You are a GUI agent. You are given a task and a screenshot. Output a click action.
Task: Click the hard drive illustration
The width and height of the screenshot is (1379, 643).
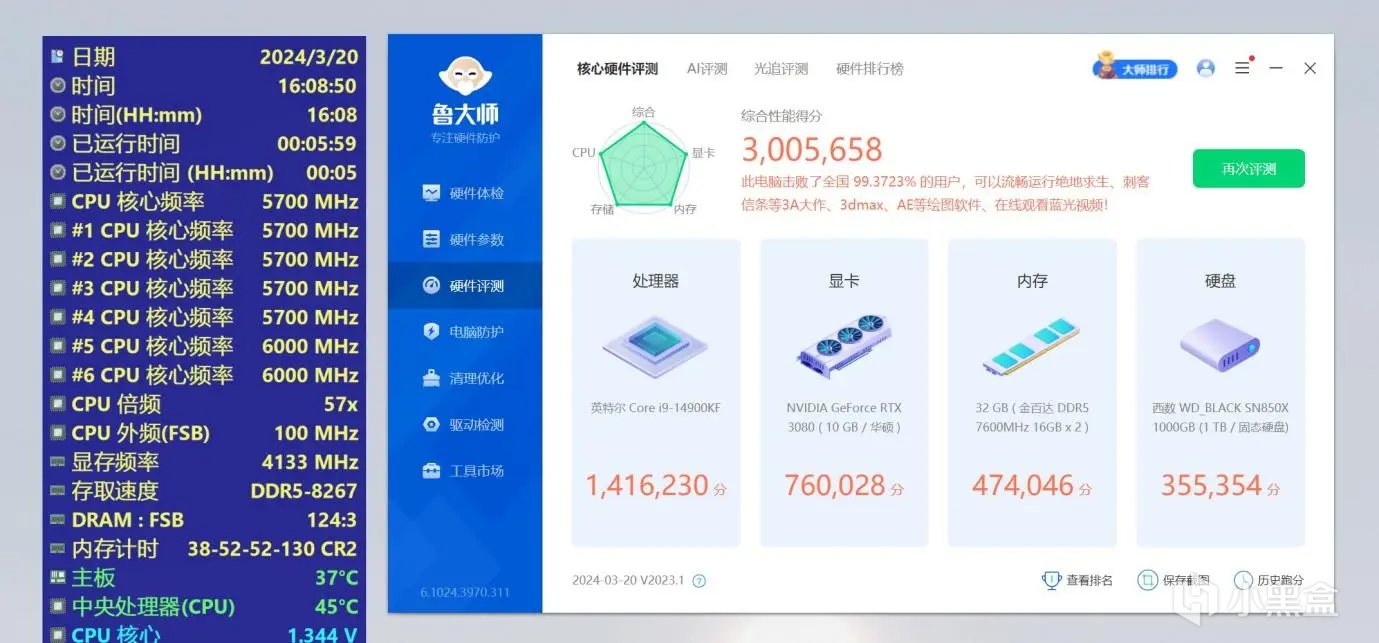pyautogui.click(x=1220, y=344)
